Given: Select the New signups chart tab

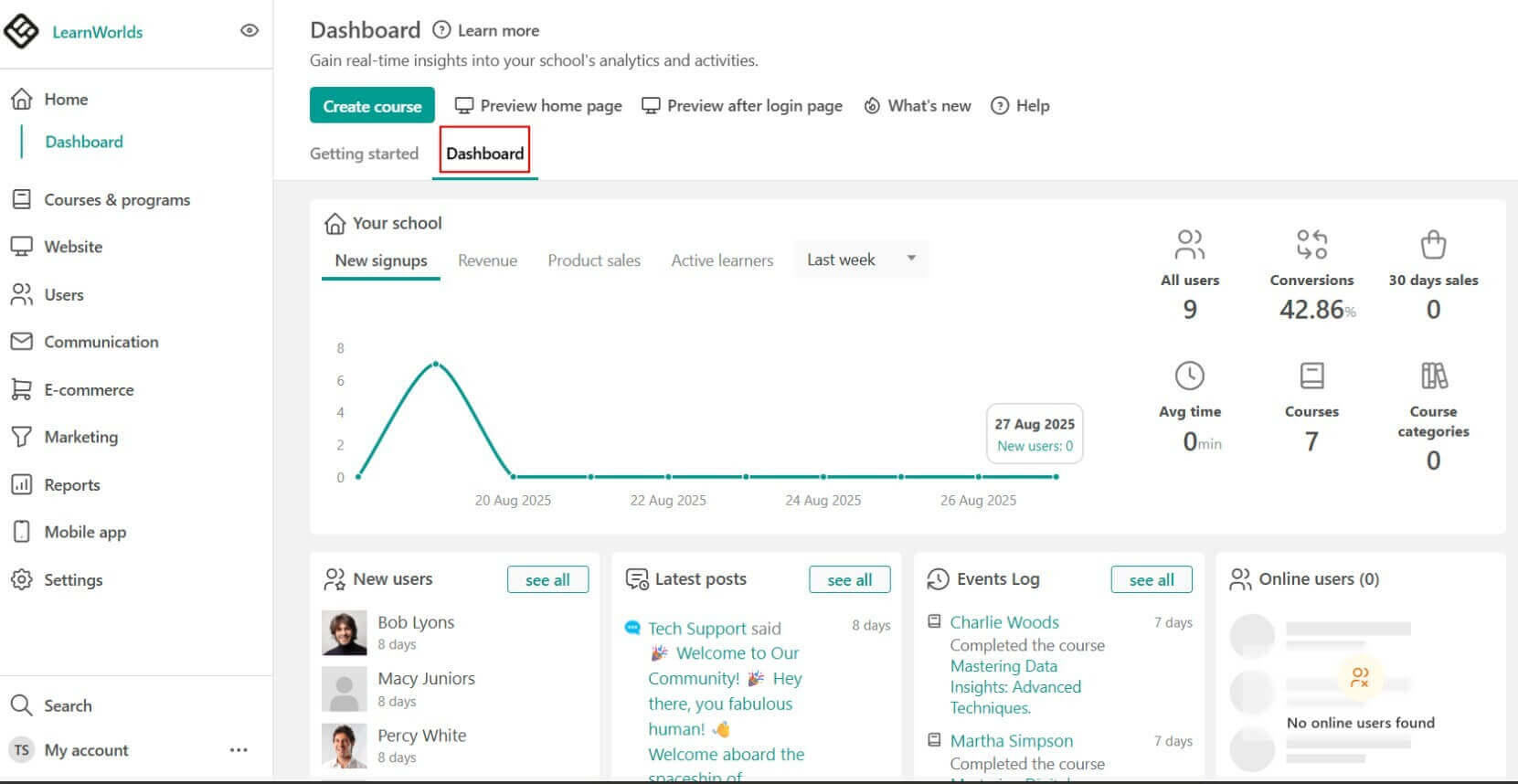Looking at the screenshot, I should click(381, 260).
